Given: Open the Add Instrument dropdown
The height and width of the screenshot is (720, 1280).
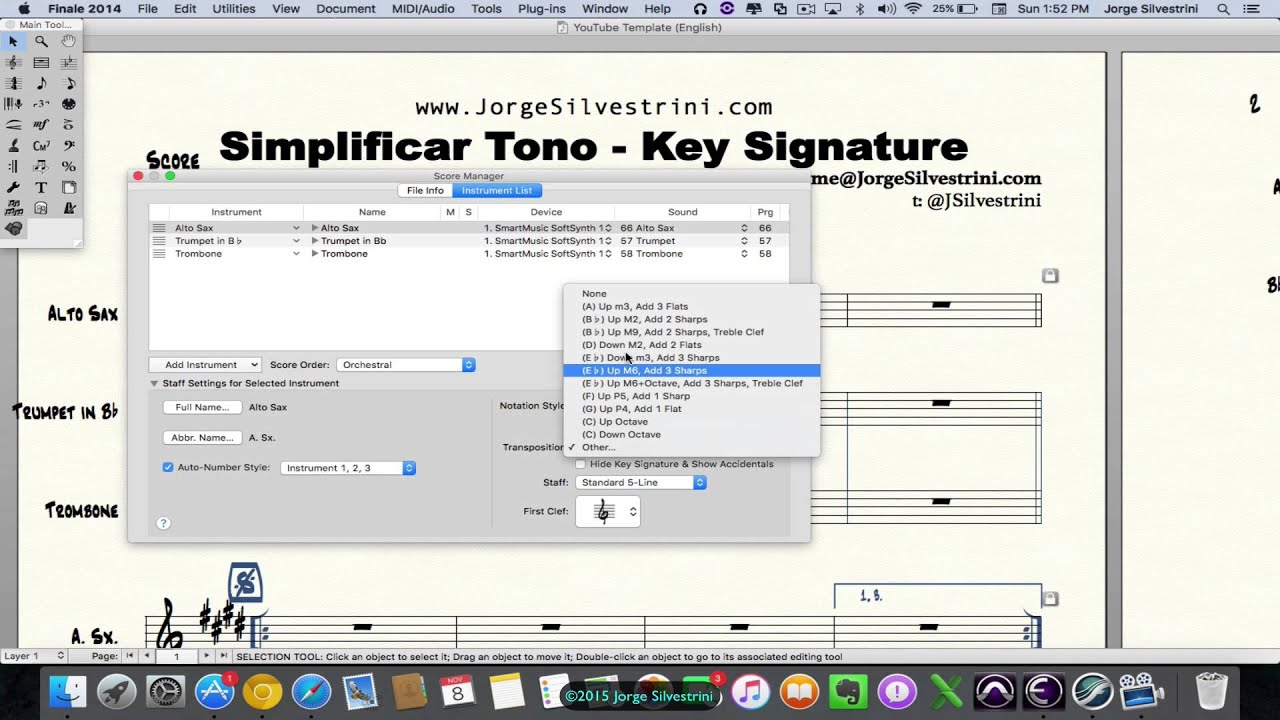Looking at the screenshot, I should click(205, 365).
